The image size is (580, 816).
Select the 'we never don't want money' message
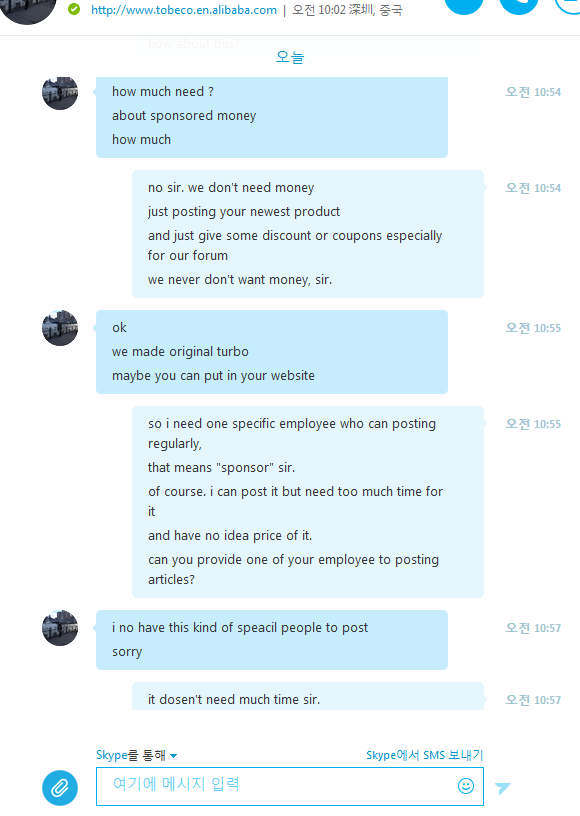(240, 279)
